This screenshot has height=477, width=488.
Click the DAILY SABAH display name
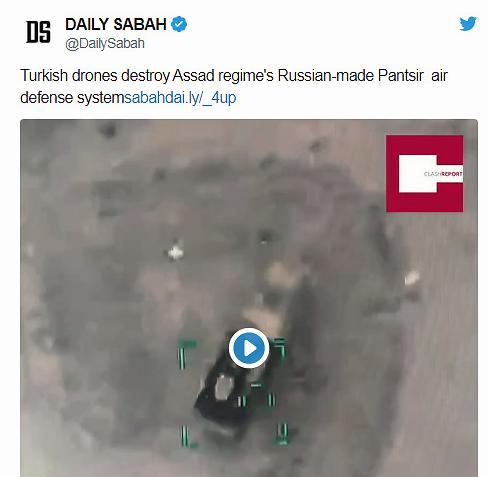pos(116,24)
